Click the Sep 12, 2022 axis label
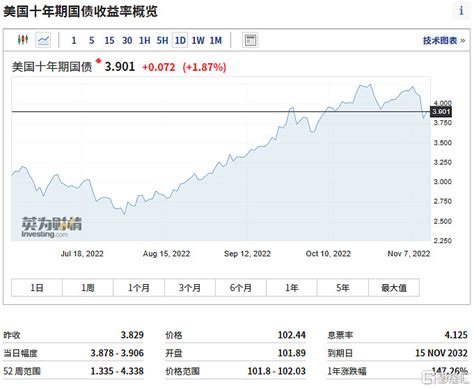Viewport: 474px width, 389px height. click(247, 254)
